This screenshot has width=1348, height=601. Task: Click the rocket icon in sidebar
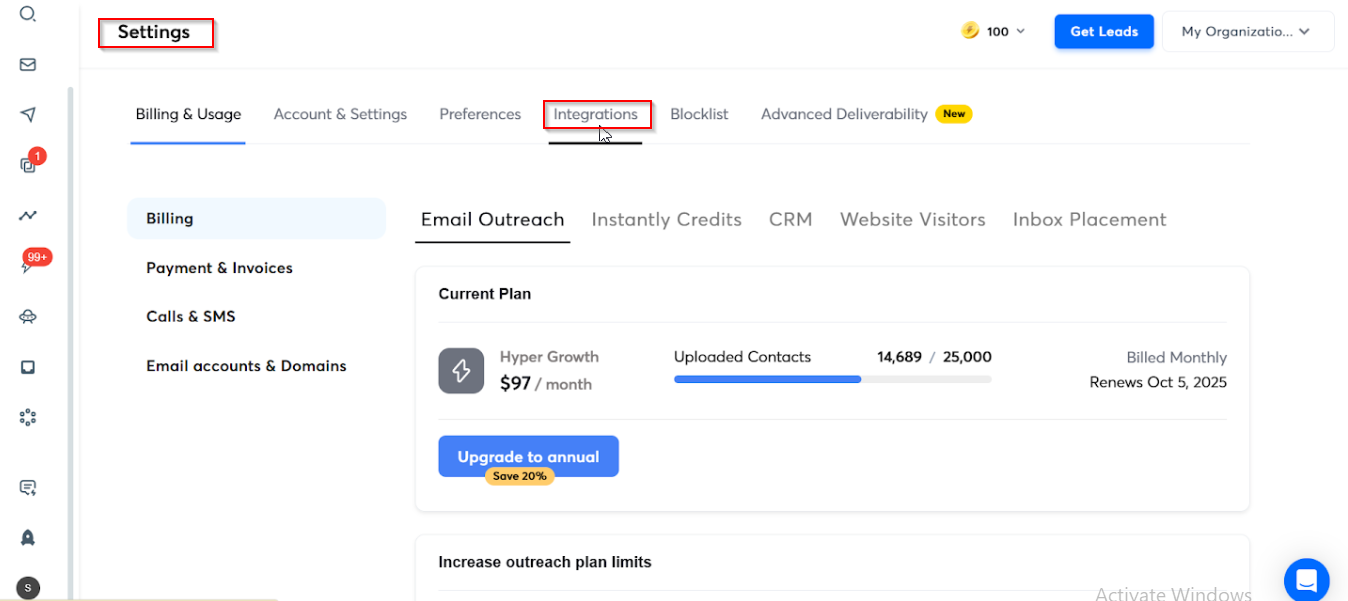(x=28, y=538)
